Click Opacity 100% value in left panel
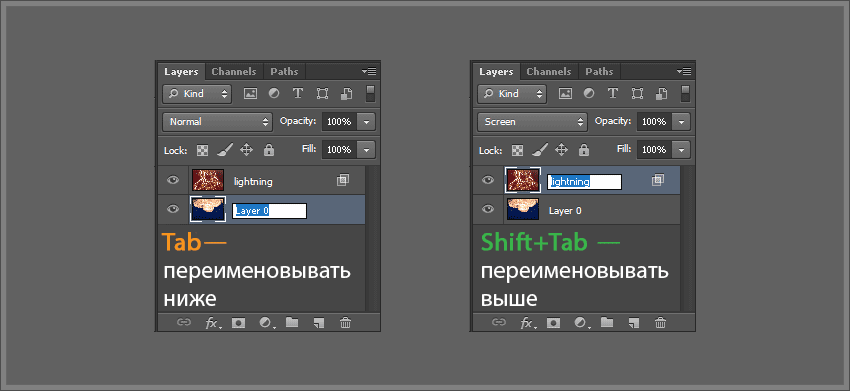The image size is (850, 391). point(339,122)
